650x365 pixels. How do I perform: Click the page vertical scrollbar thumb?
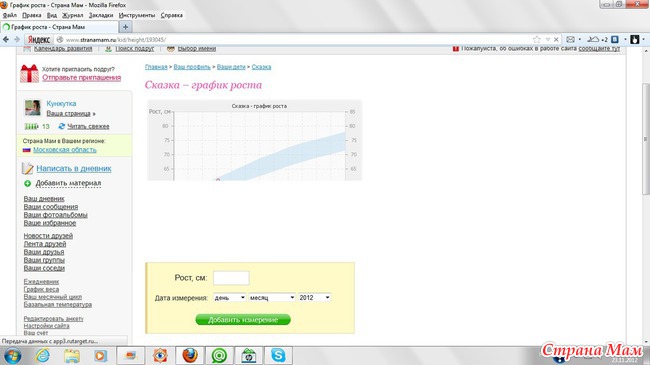pyautogui.click(x=646, y=139)
